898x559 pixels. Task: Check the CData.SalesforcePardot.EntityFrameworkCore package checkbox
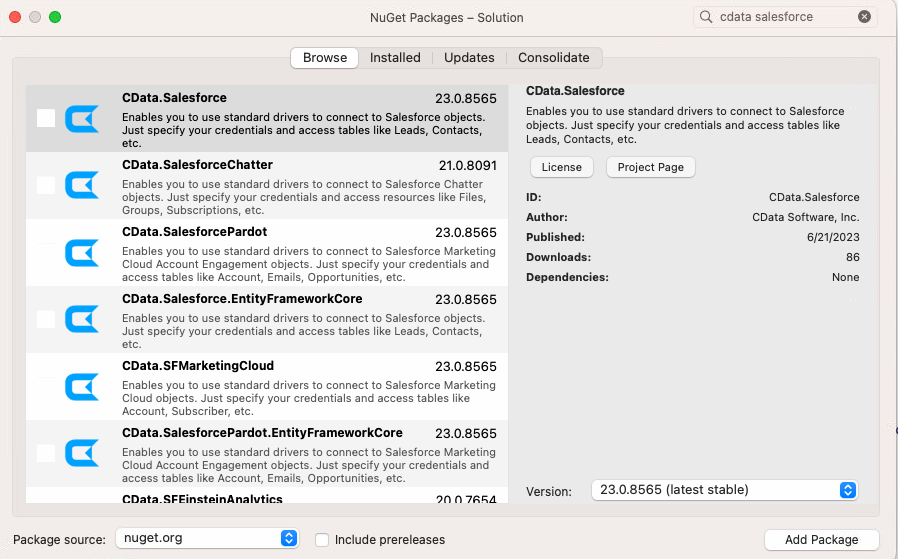(46, 453)
